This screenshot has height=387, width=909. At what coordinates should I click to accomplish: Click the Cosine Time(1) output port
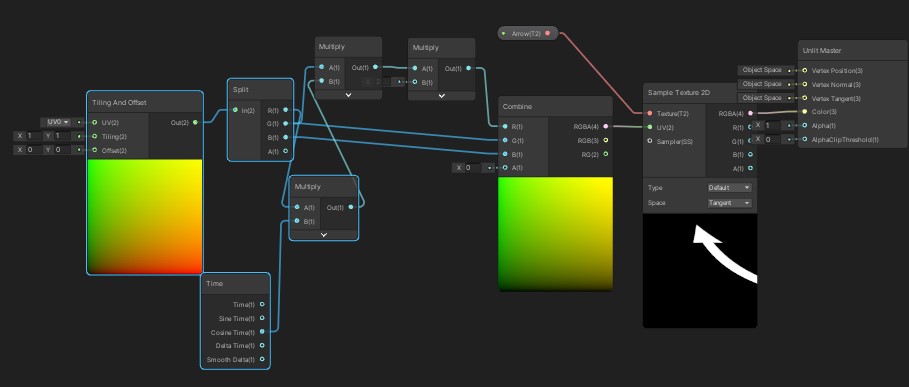[262, 332]
